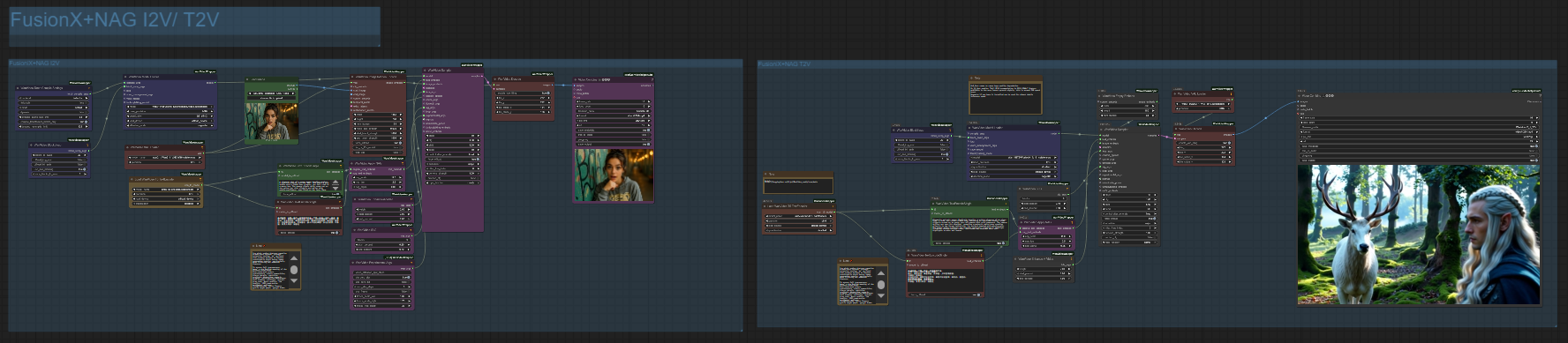Click up arrow on the I2V yellow Note scrollbar
The width and height of the screenshot is (1568, 343).
click(294, 258)
